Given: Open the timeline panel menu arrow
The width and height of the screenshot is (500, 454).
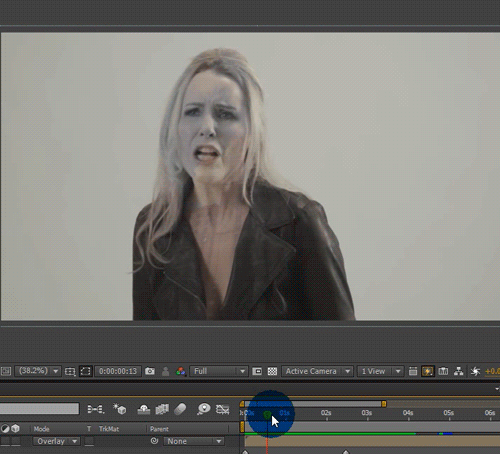Looking at the screenshot, I should point(497,389).
